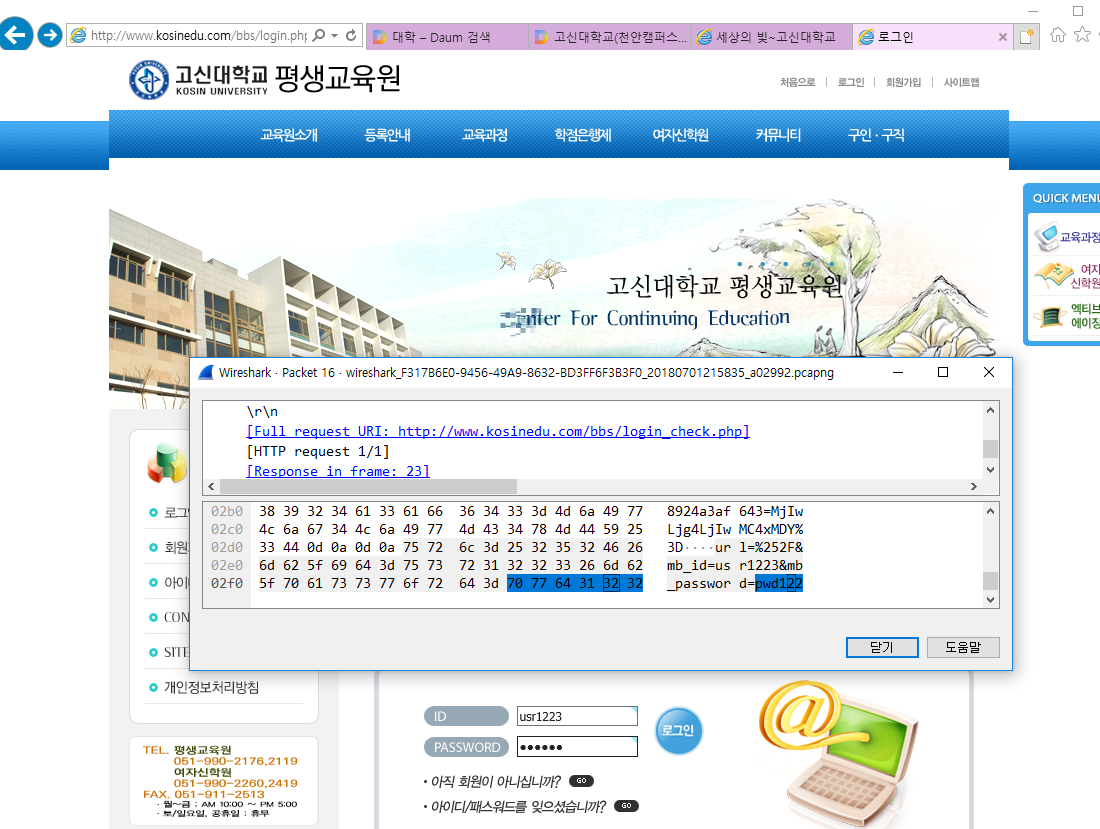Click the search magnifier in address bar
The image size is (1100, 829).
pyautogui.click(x=319, y=35)
